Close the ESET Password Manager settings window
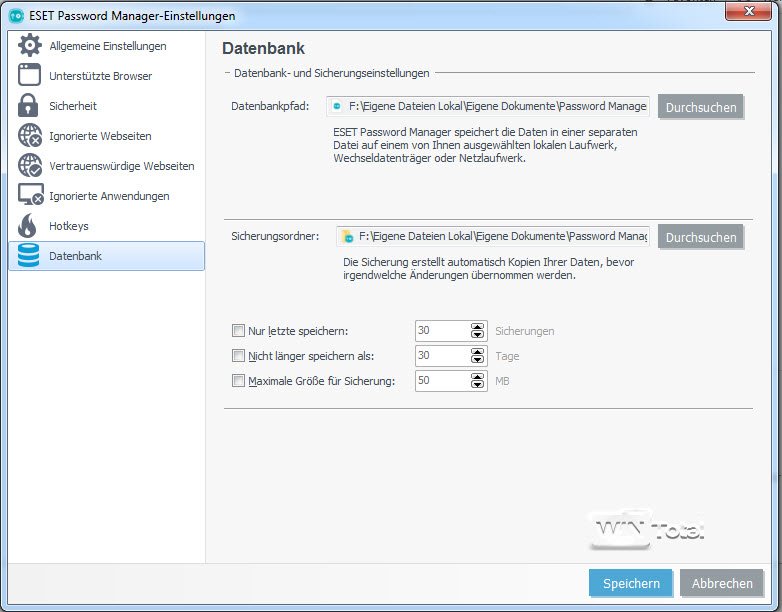This screenshot has height=612, width=782. (x=748, y=11)
